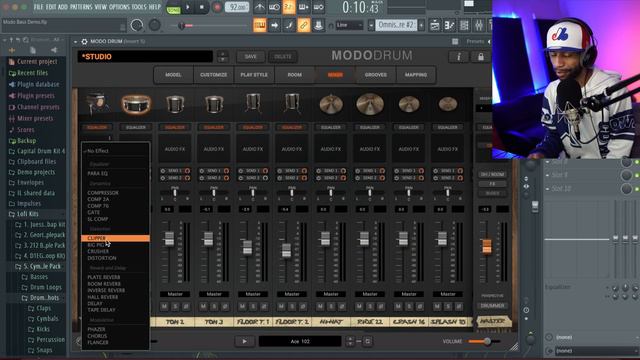Viewport: 640px width, 360px height.
Task: Toggle the highlighted countdown before recording icon
Action: [x=289, y=7]
